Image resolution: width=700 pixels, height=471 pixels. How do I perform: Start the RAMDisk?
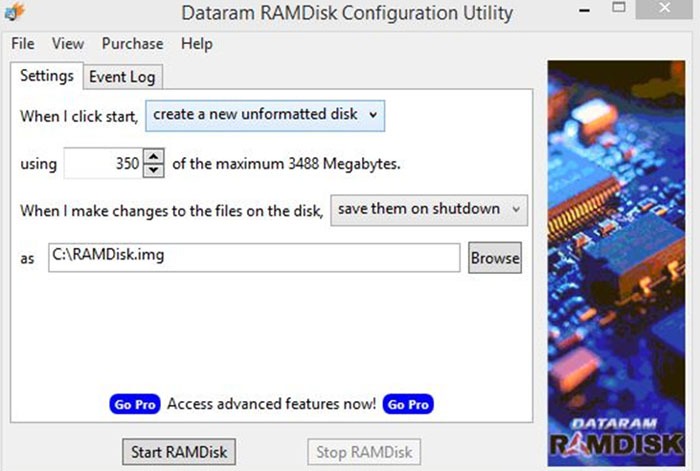pyautogui.click(x=179, y=452)
